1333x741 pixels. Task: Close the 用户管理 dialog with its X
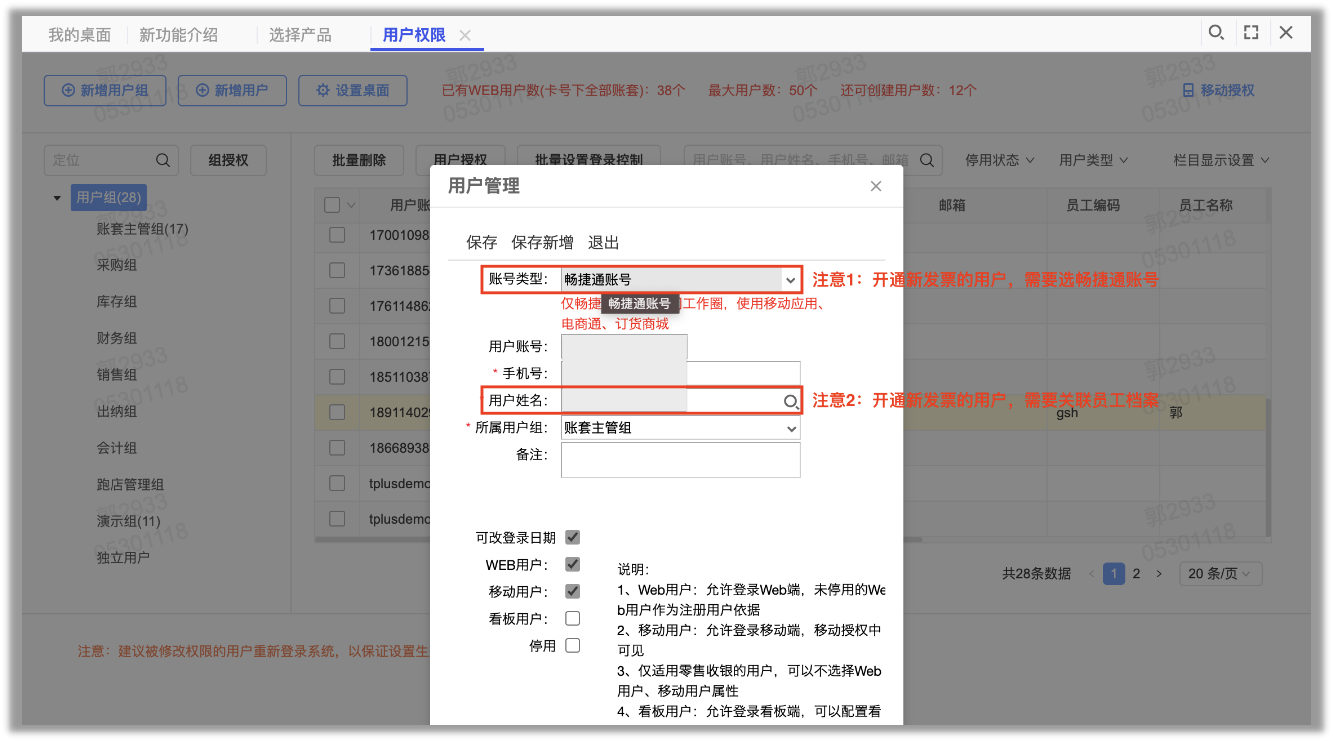coord(876,186)
